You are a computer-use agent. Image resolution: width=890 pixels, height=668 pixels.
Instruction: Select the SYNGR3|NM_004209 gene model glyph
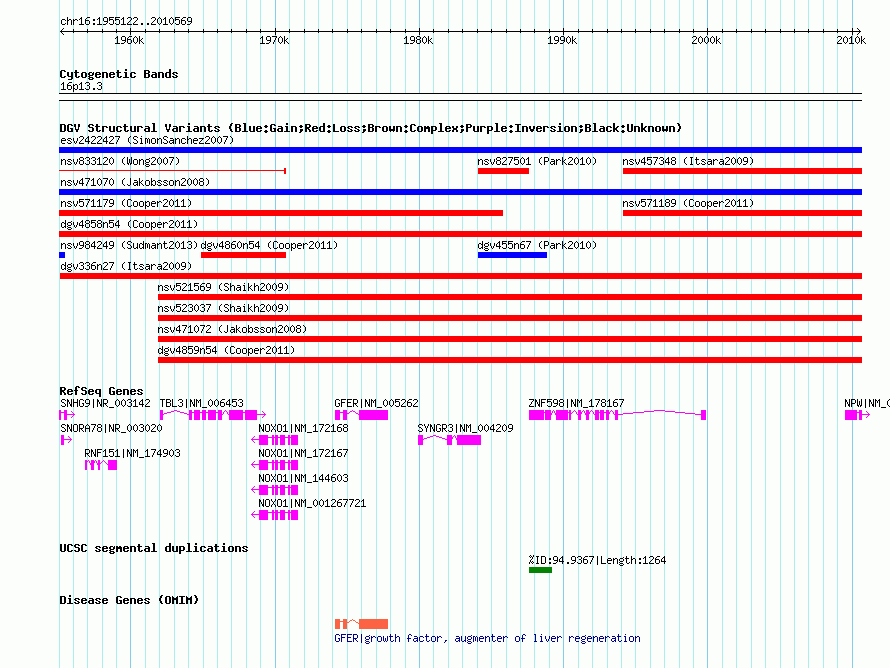[x=450, y=440]
